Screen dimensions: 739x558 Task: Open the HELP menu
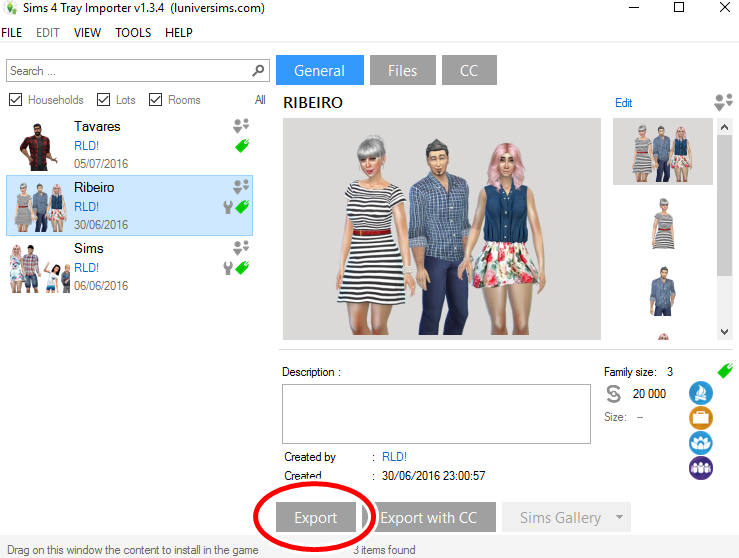coord(179,33)
